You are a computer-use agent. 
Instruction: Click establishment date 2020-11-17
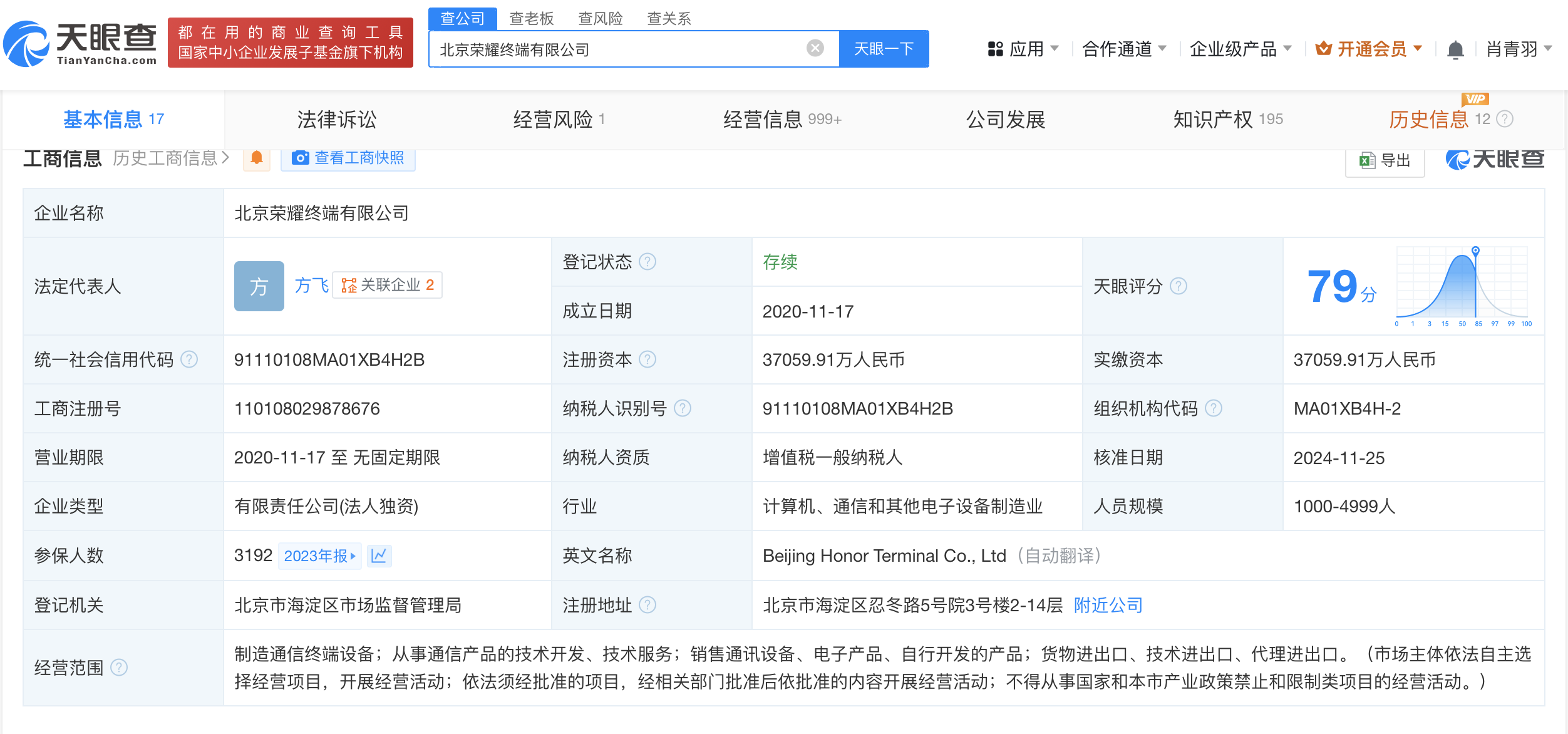[x=808, y=311]
